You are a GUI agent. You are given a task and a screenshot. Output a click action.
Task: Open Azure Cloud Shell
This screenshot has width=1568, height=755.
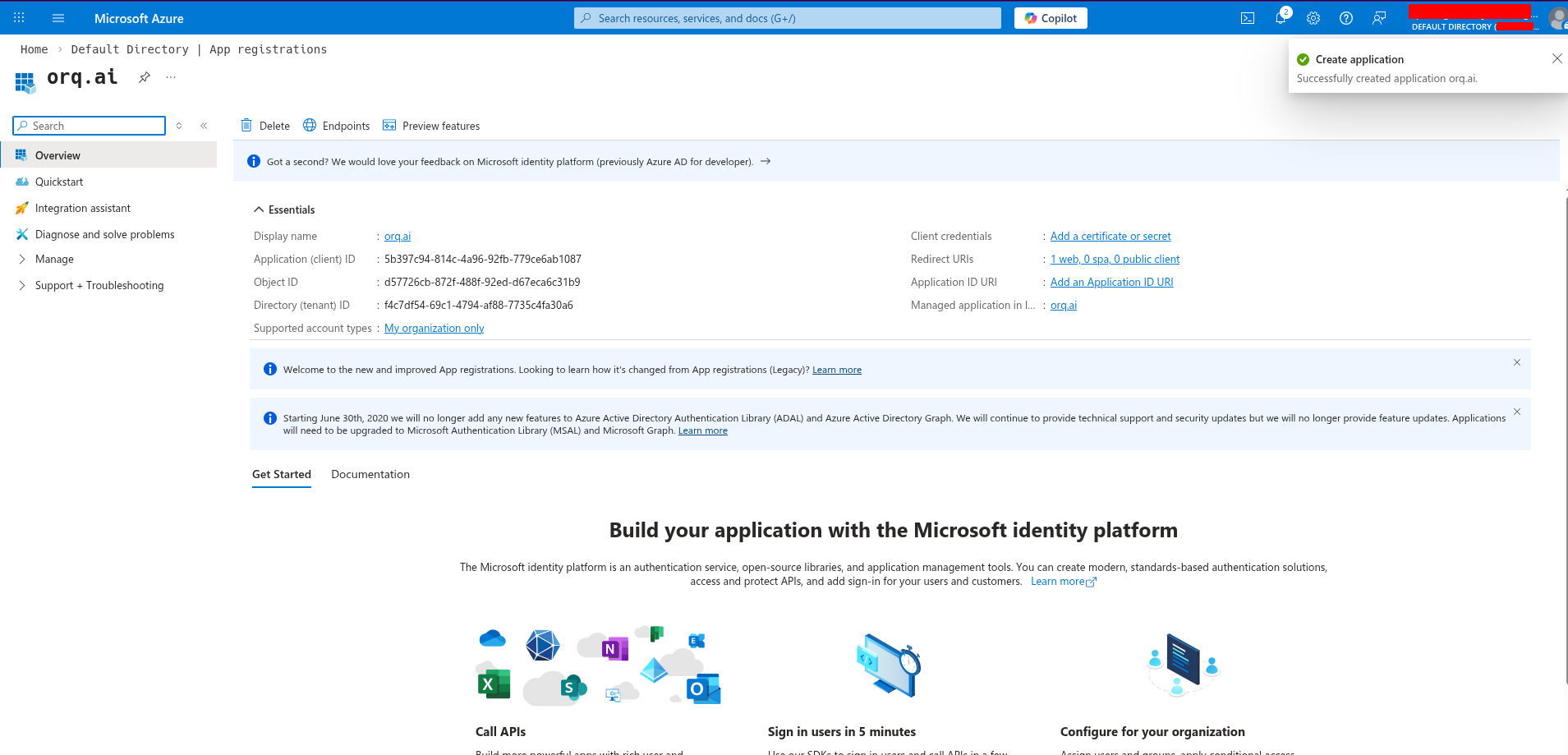1247,17
